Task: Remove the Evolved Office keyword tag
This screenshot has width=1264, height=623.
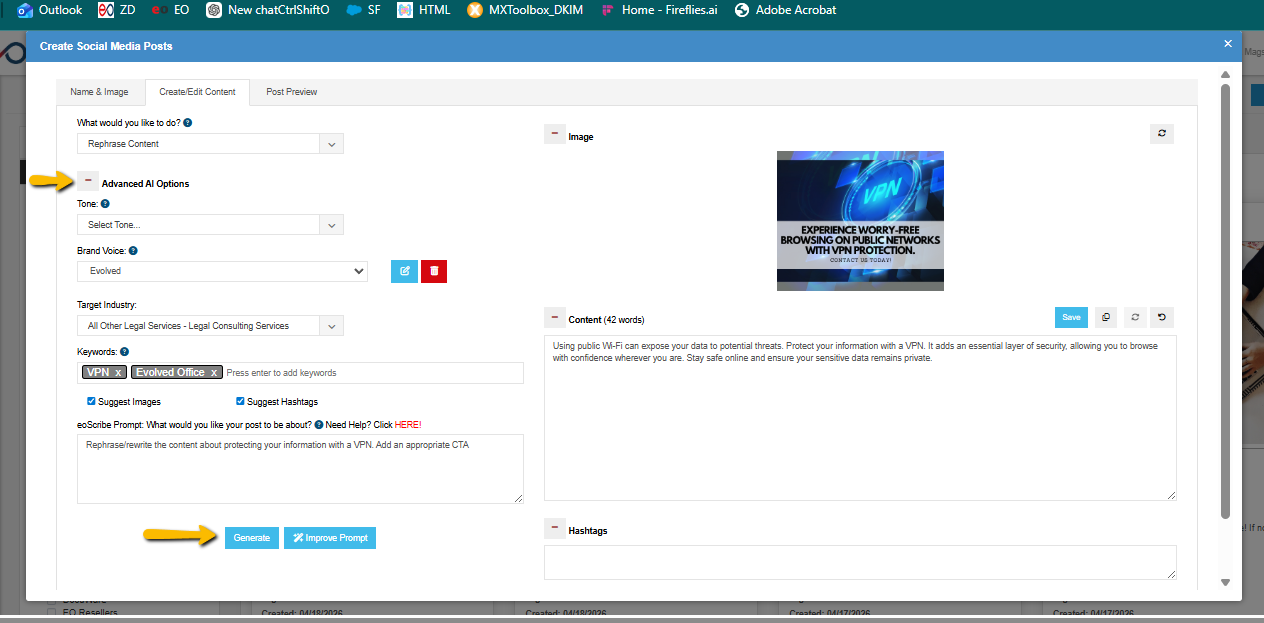Action: tap(213, 372)
